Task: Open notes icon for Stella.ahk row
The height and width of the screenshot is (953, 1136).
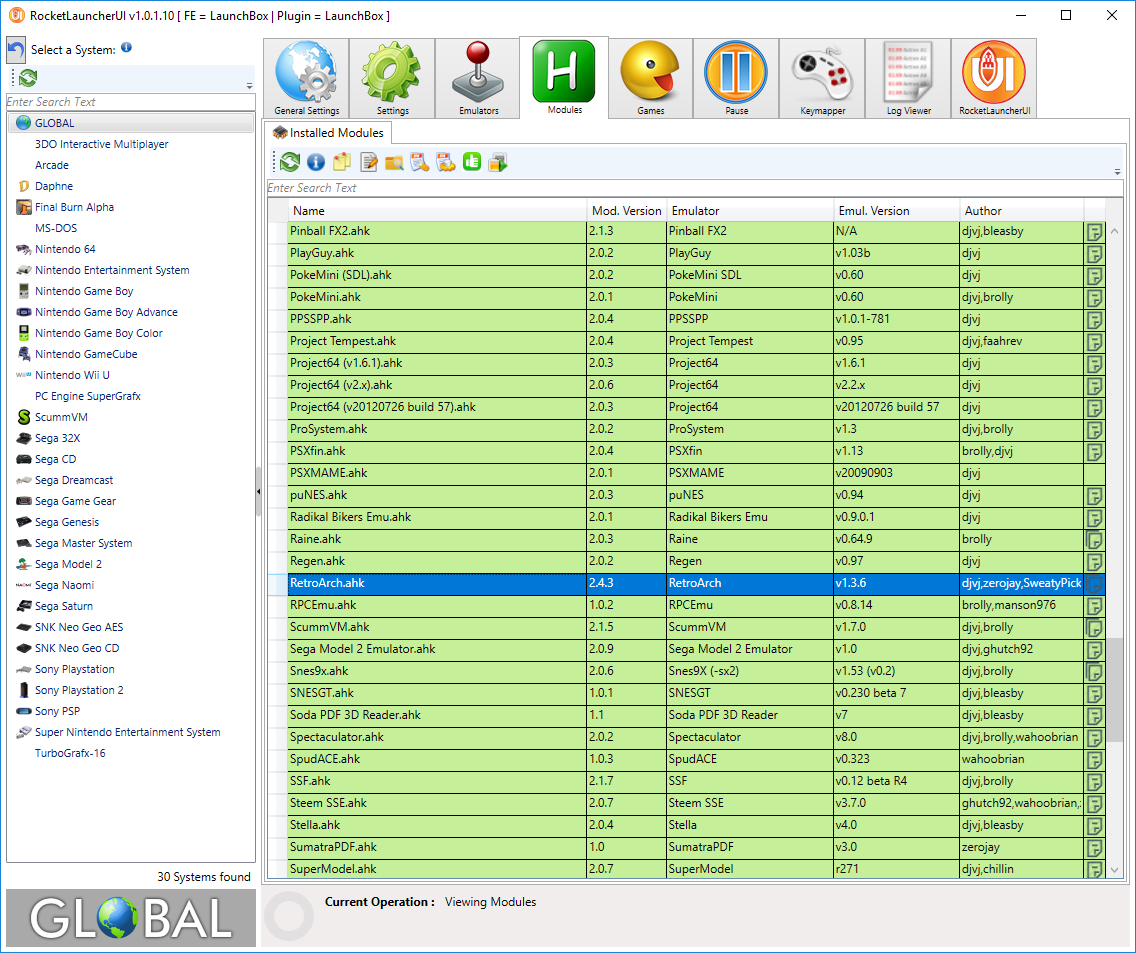Action: (1094, 825)
